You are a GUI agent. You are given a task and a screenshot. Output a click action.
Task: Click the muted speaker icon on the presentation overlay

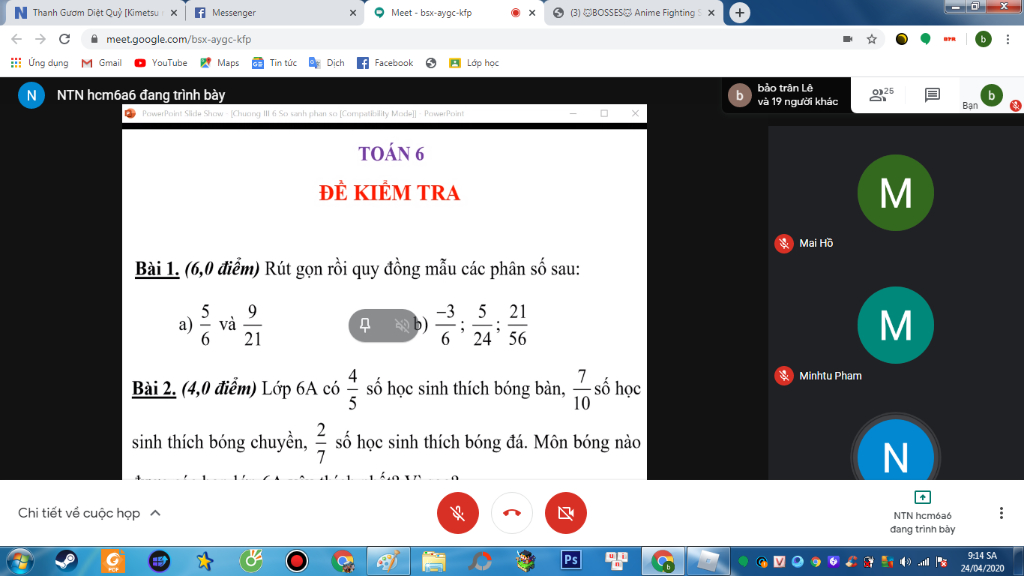click(x=402, y=325)
